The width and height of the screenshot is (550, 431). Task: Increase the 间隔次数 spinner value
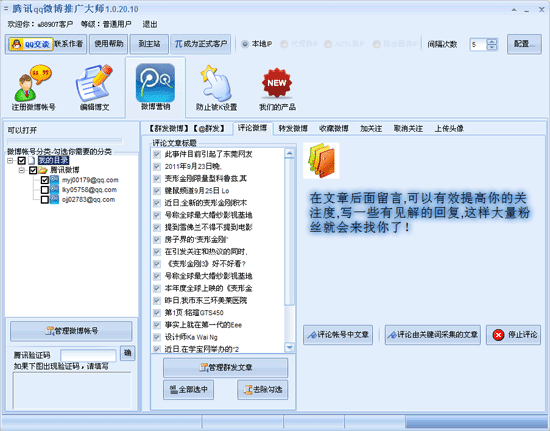pos(492,41)
